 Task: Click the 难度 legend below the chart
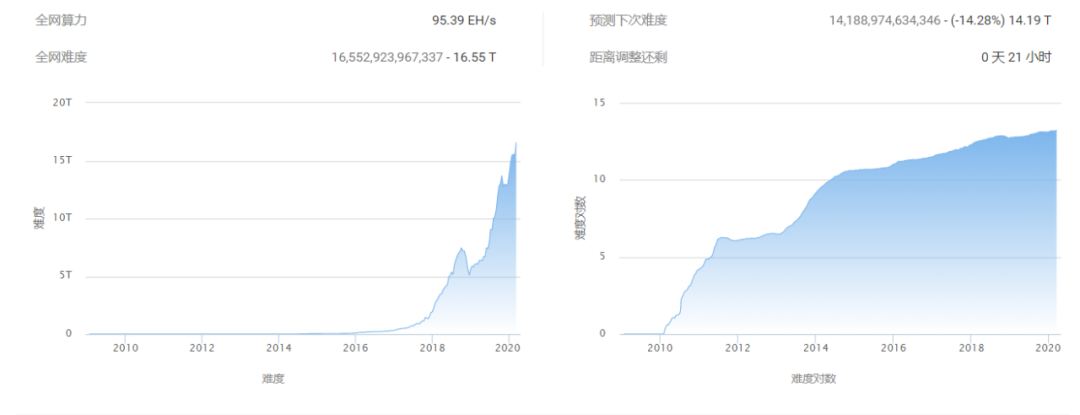273,379
